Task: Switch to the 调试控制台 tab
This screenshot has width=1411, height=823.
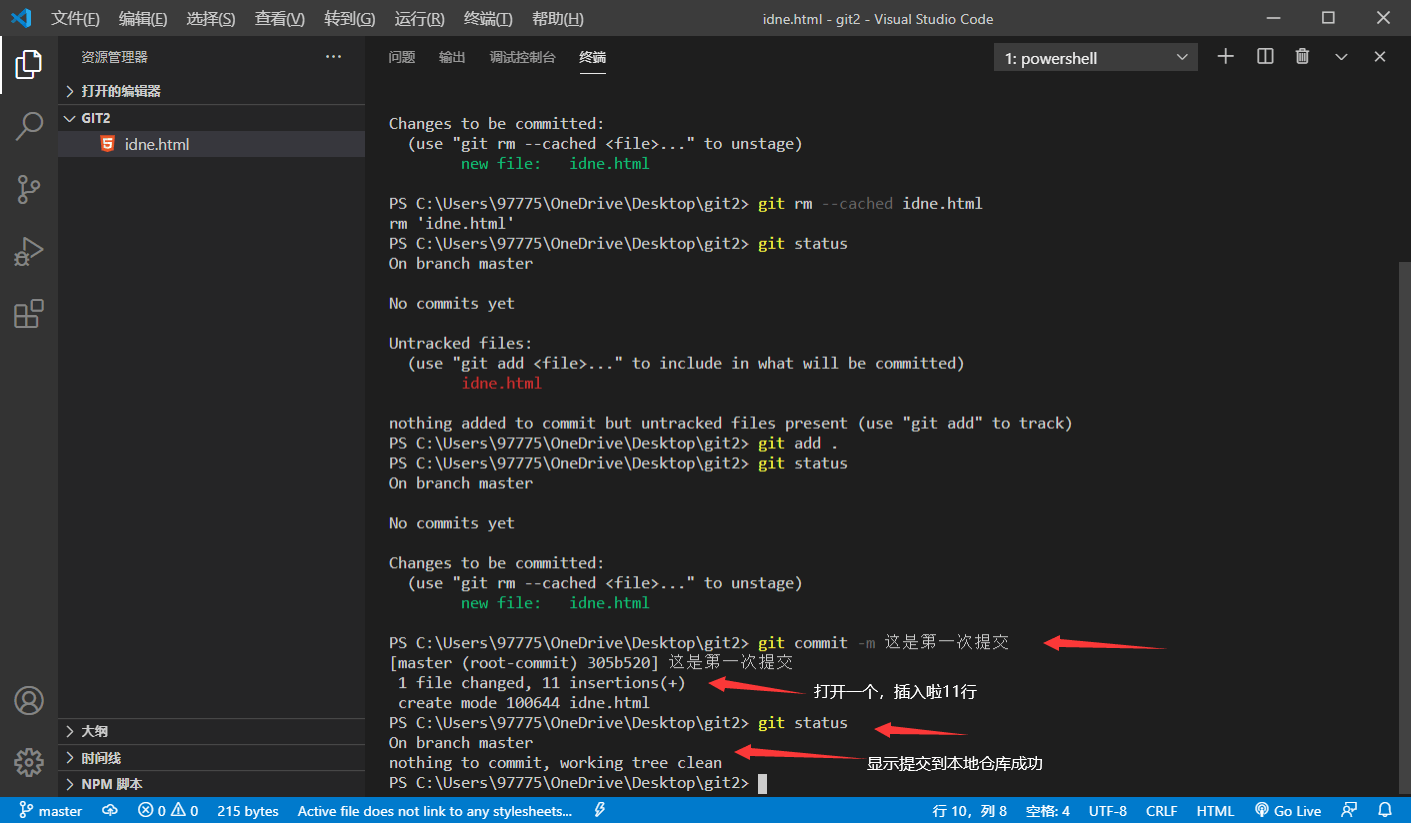Action: [523, 57]
